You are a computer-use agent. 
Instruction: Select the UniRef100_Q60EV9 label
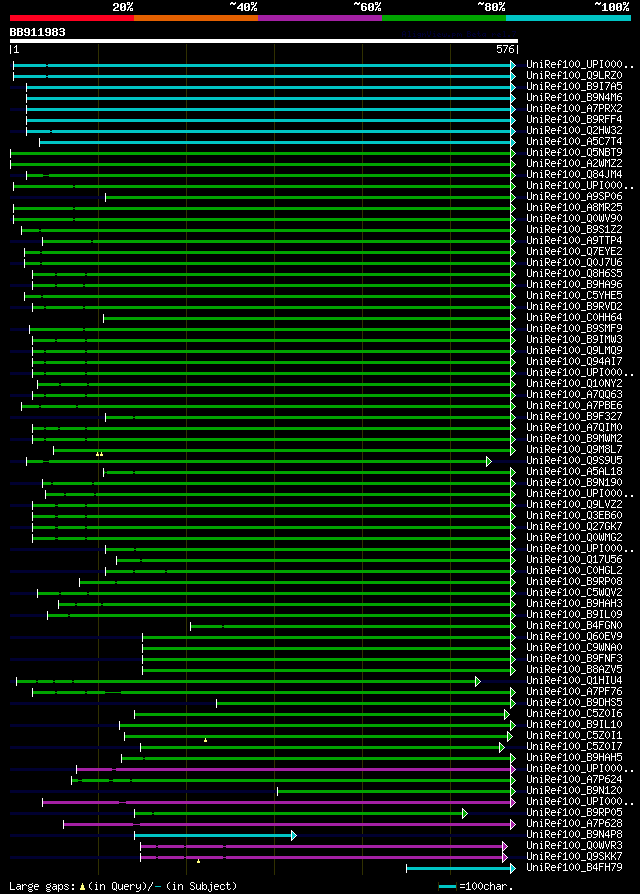pyautogui.click(x=574, y=637)
